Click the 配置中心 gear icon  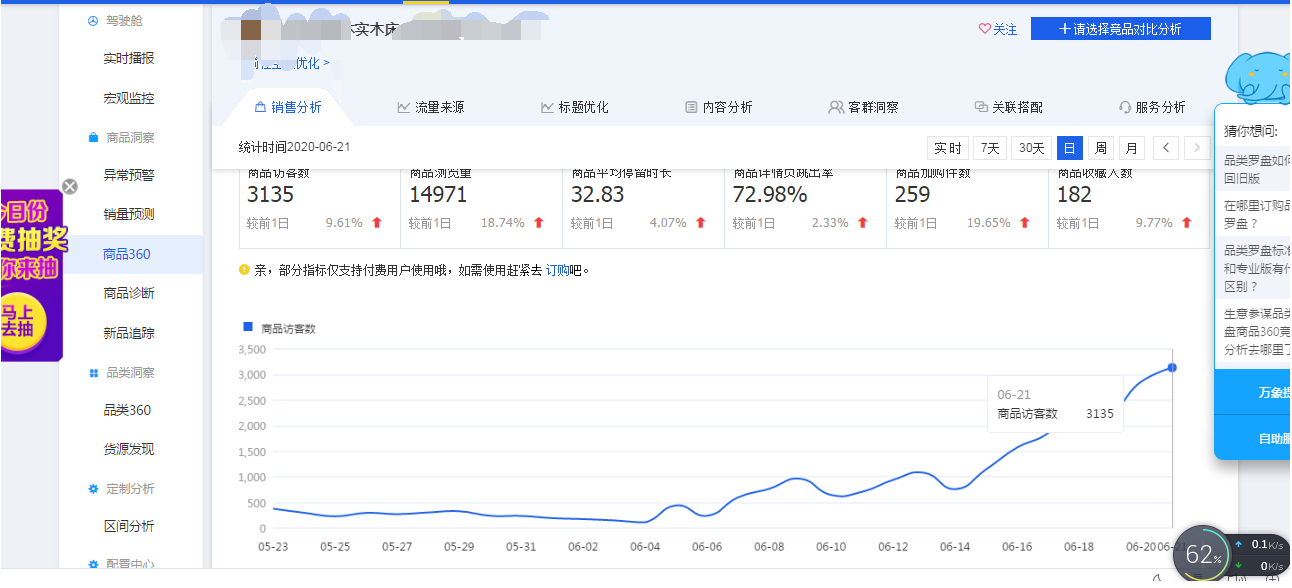point(93,565)
